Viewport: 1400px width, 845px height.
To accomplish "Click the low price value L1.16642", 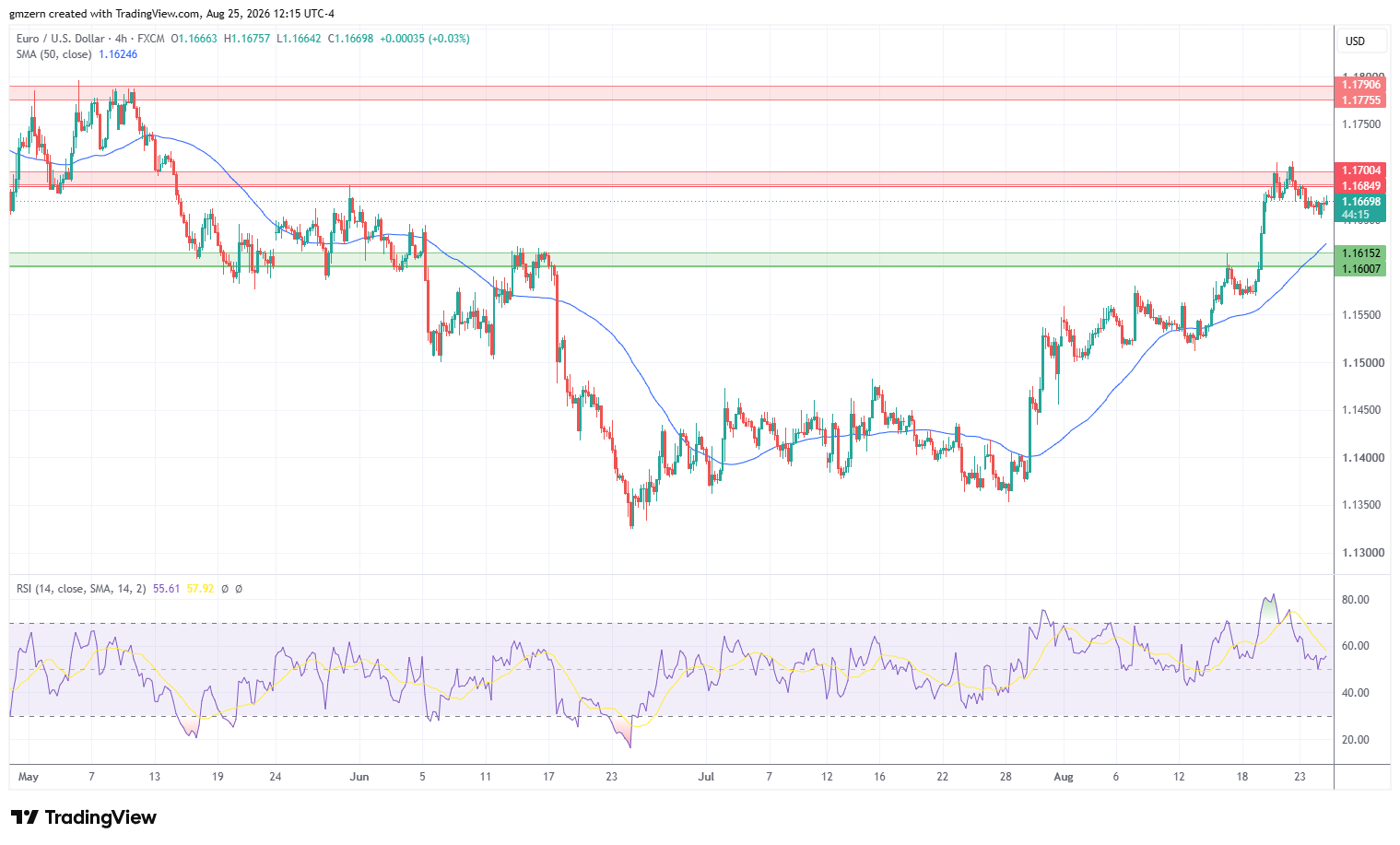I will pyautogui.click(x=299, y=39).
